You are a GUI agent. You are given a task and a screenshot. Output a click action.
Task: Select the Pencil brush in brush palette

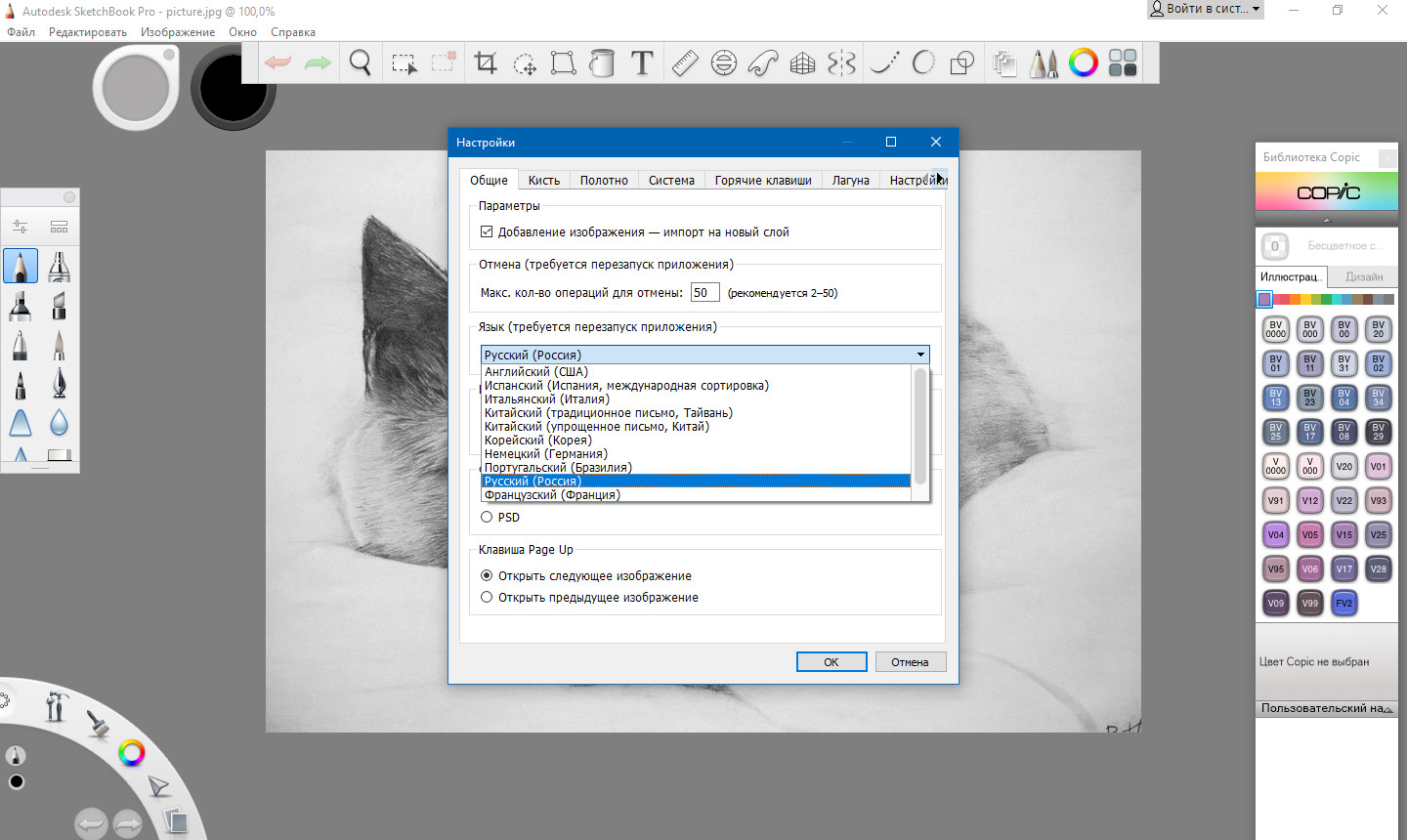point(21,266)
